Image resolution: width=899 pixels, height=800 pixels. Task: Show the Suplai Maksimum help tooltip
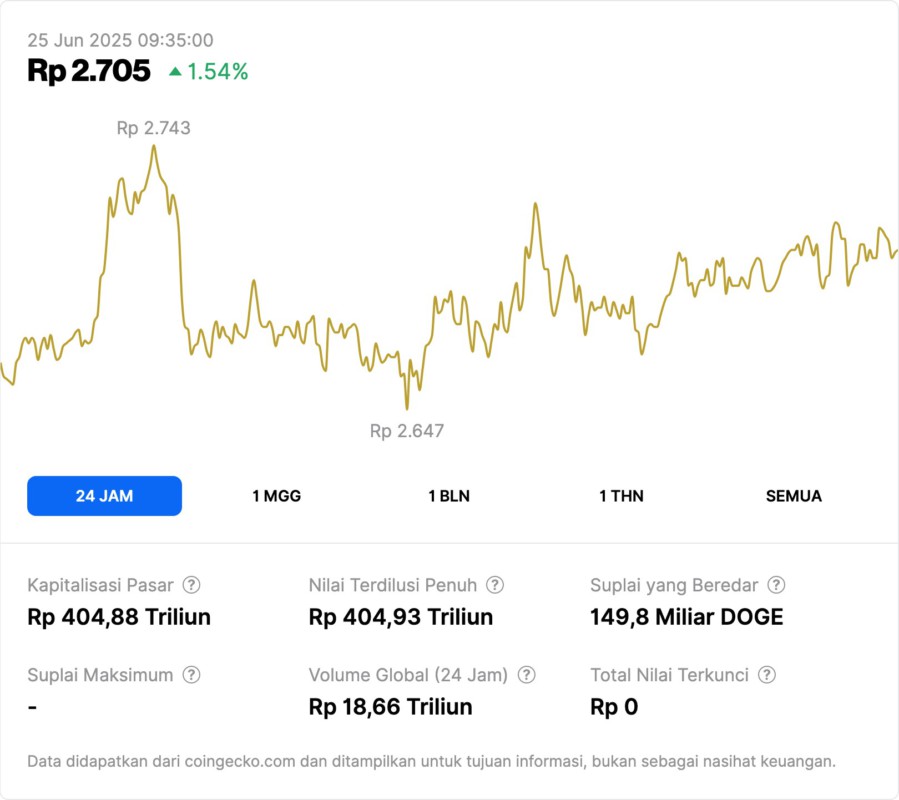[191, 675]
